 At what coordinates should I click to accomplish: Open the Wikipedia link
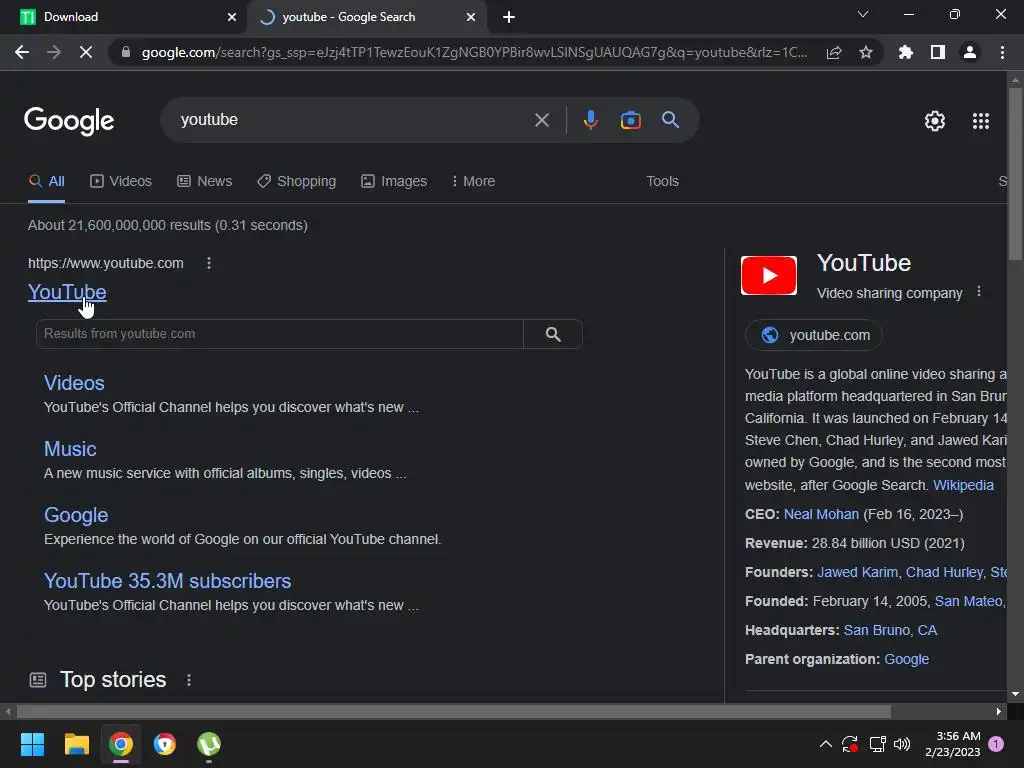click(x=963, y=485)
